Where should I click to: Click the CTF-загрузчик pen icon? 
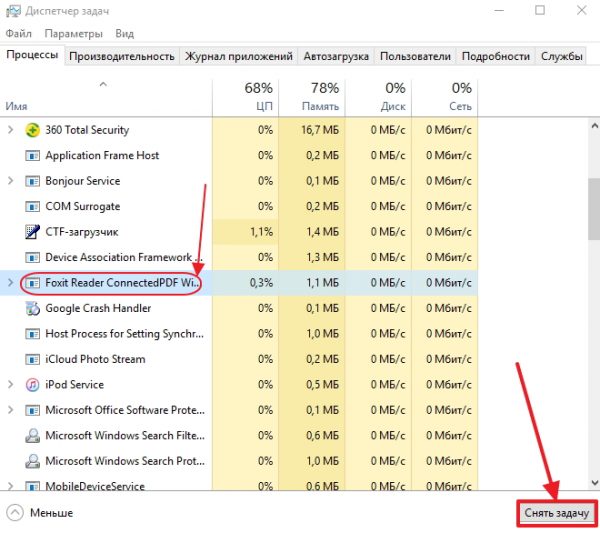(32, 232)
